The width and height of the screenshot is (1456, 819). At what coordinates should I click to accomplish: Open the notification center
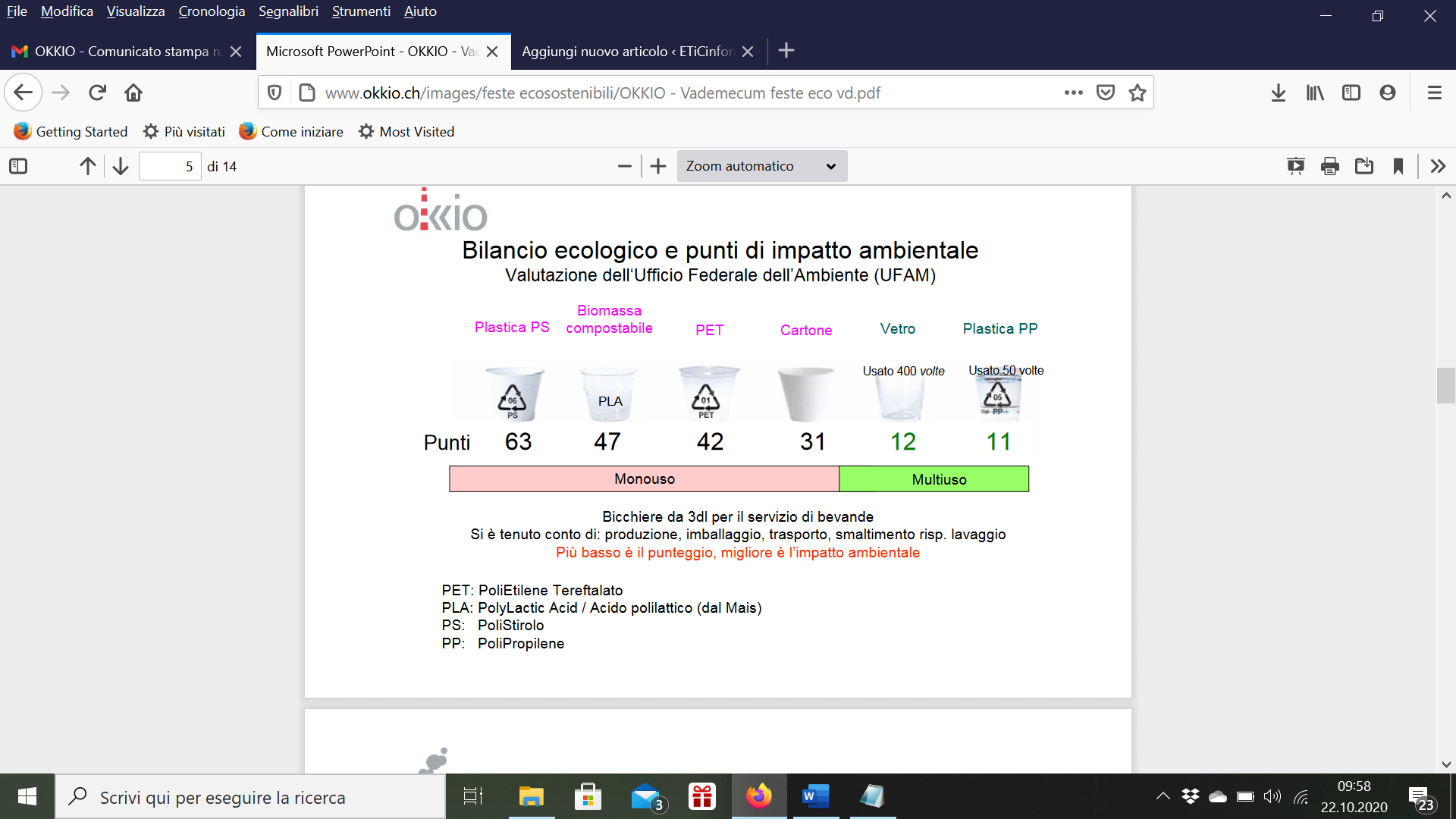1421,798
